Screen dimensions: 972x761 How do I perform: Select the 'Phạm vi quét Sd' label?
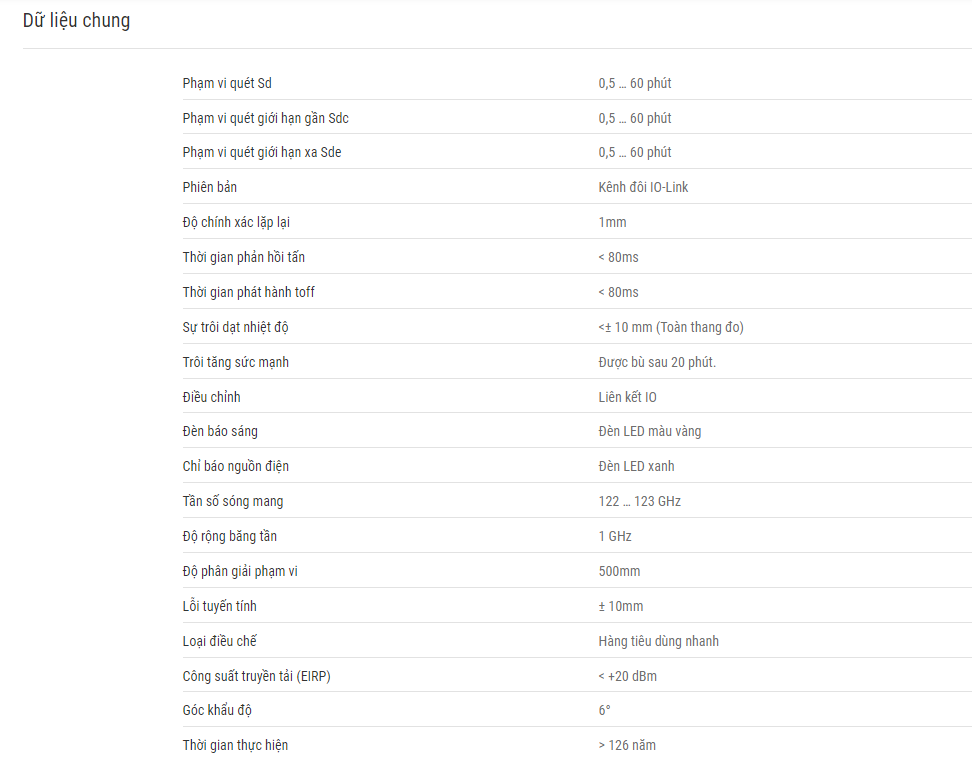click(x=227, y=83)
